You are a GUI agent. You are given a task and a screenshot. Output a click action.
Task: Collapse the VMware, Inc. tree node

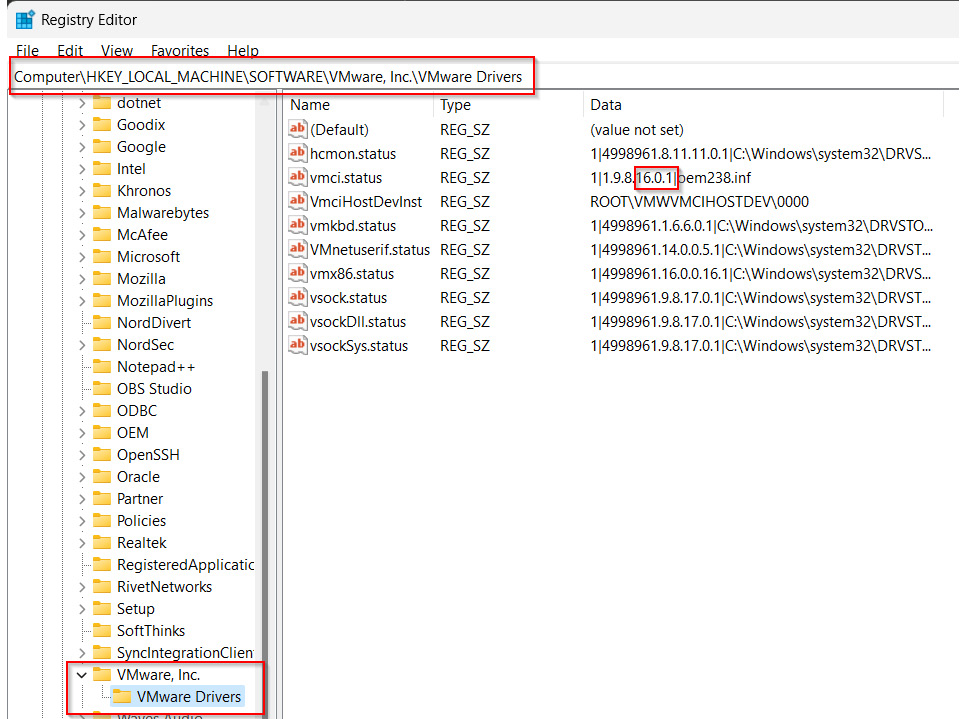click(x=82, y=675)
